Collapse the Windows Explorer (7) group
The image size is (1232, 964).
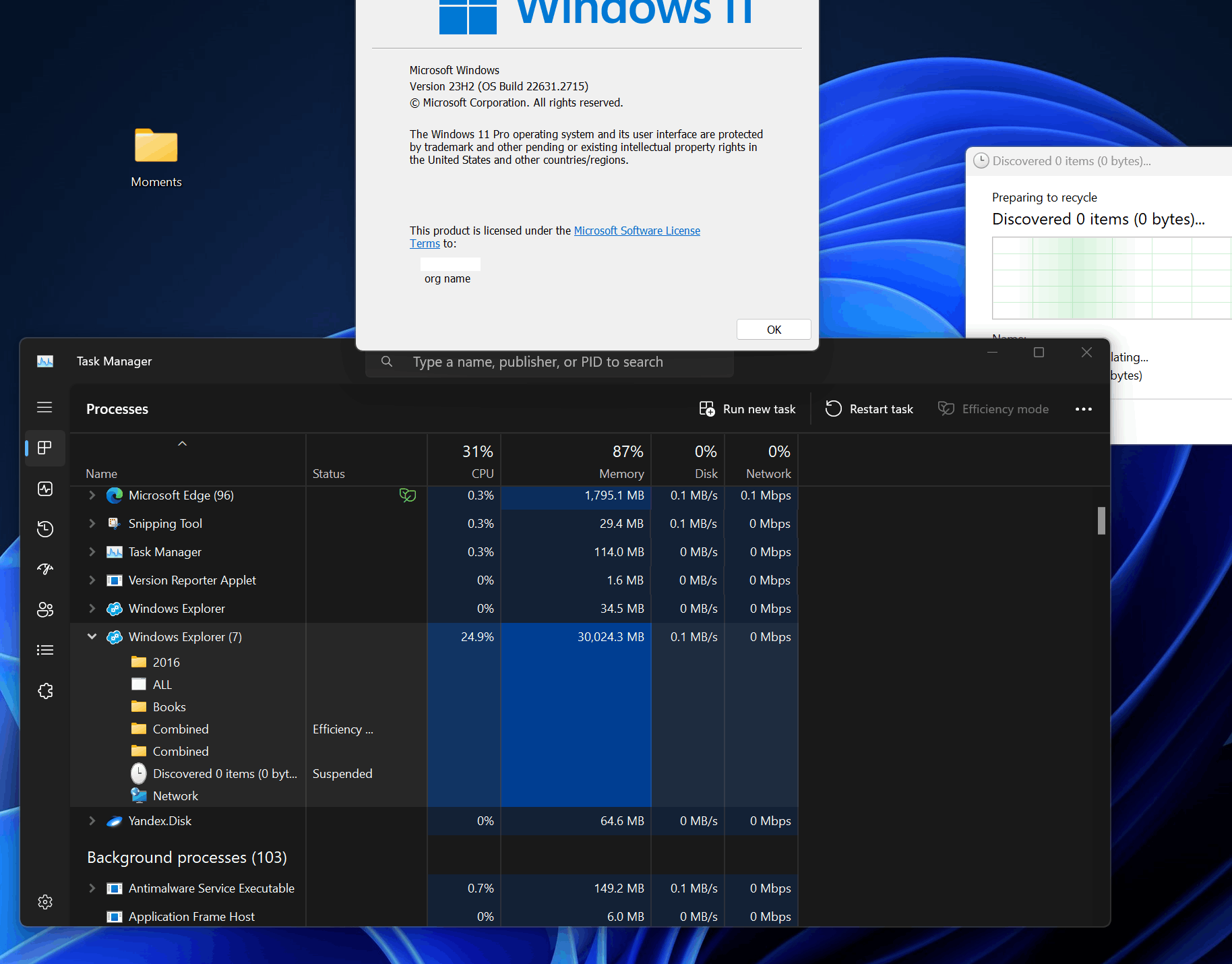pos(92,637)
